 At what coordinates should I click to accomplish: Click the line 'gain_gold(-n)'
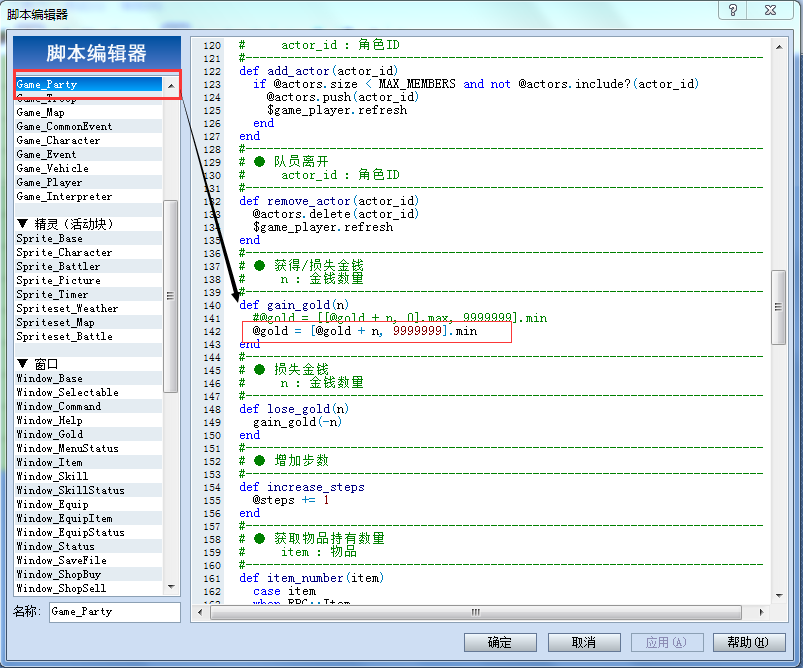297,422
